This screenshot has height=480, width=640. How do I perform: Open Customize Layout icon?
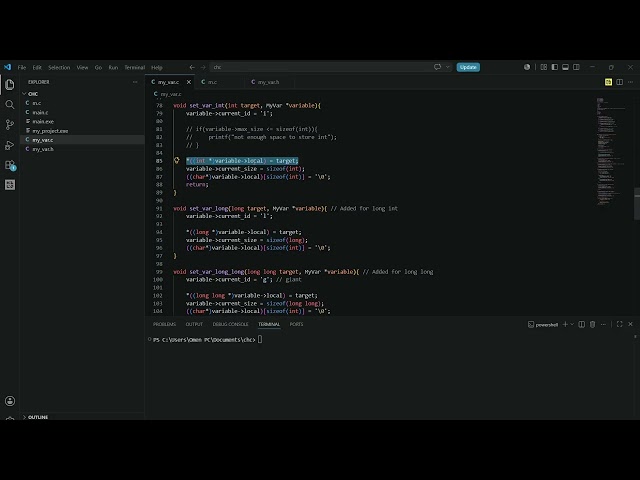click(544, 67)
